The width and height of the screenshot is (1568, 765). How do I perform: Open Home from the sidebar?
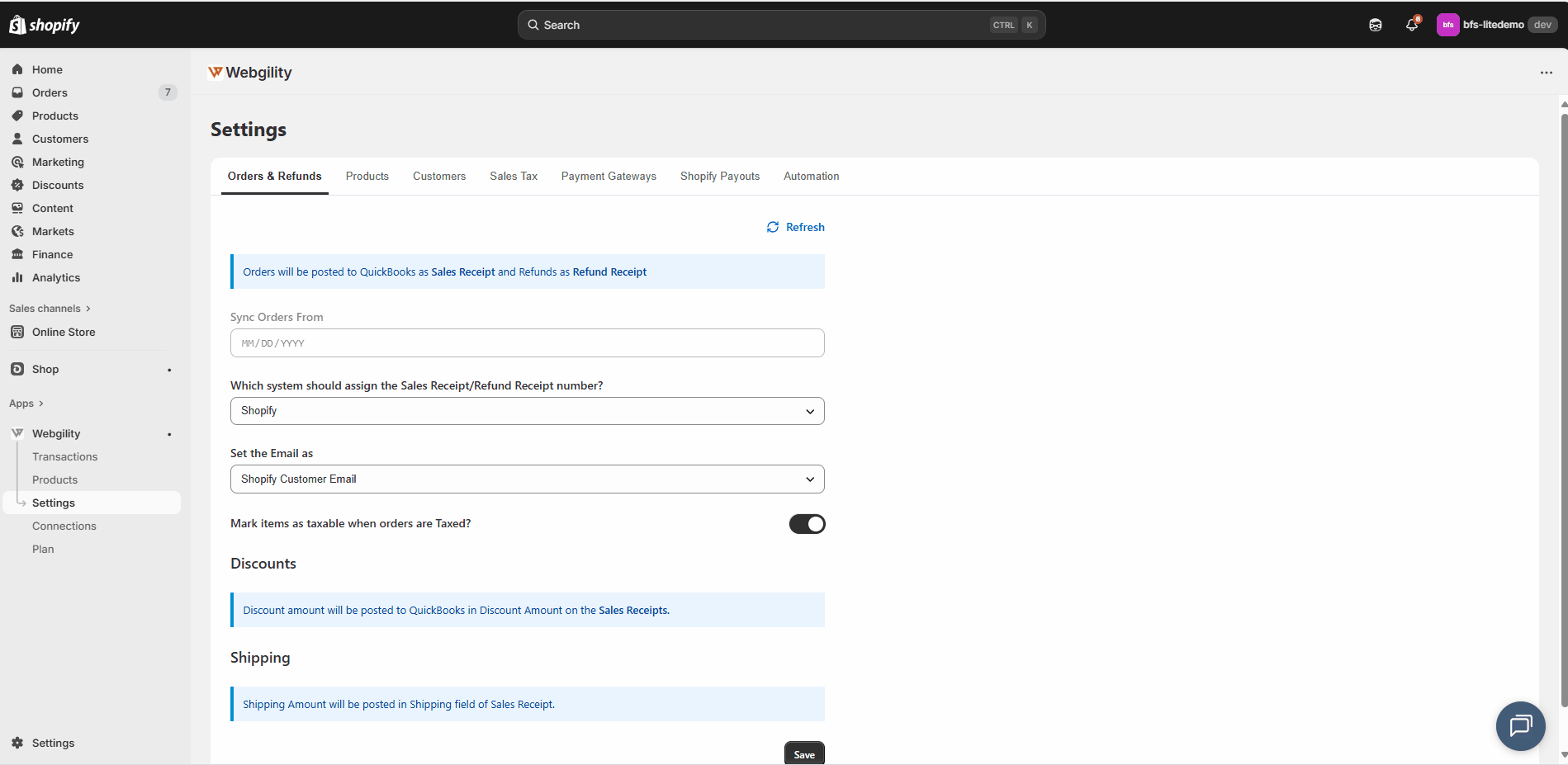point(47,69)
